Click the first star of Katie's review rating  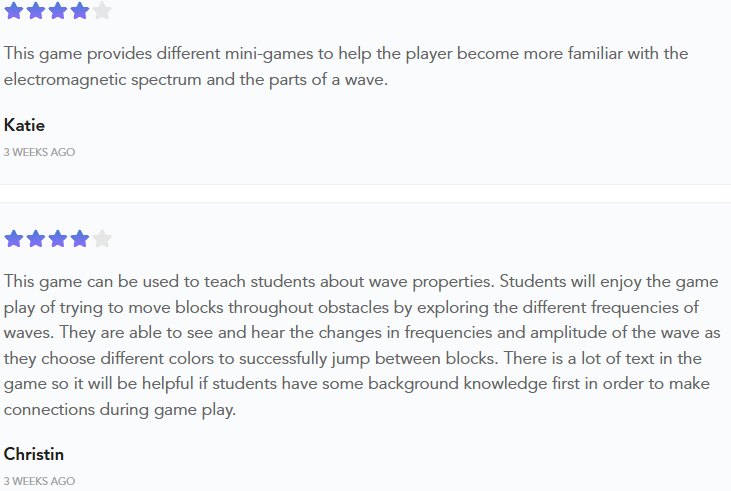pyautogui.click(x=14, y=10)
